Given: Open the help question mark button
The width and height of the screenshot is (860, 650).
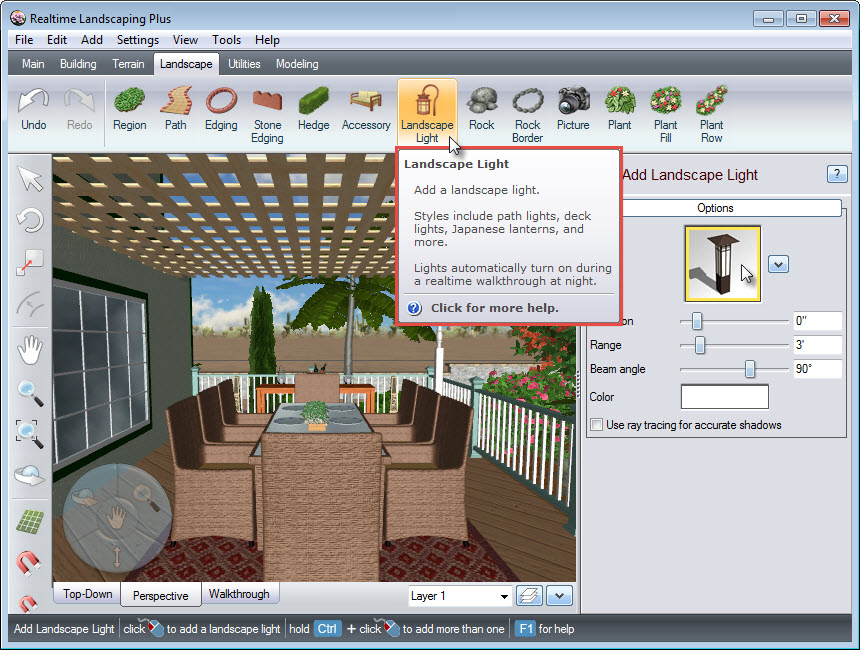Looking at the screenshot, I should (836, 174).
